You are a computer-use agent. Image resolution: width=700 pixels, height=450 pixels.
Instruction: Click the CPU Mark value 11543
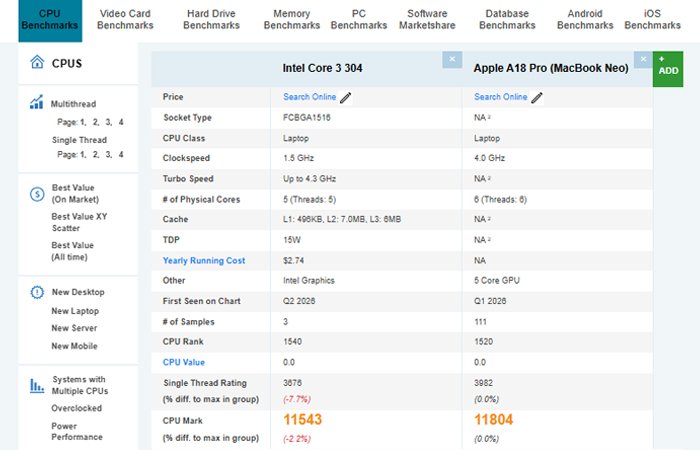click(x=303, y=420)
